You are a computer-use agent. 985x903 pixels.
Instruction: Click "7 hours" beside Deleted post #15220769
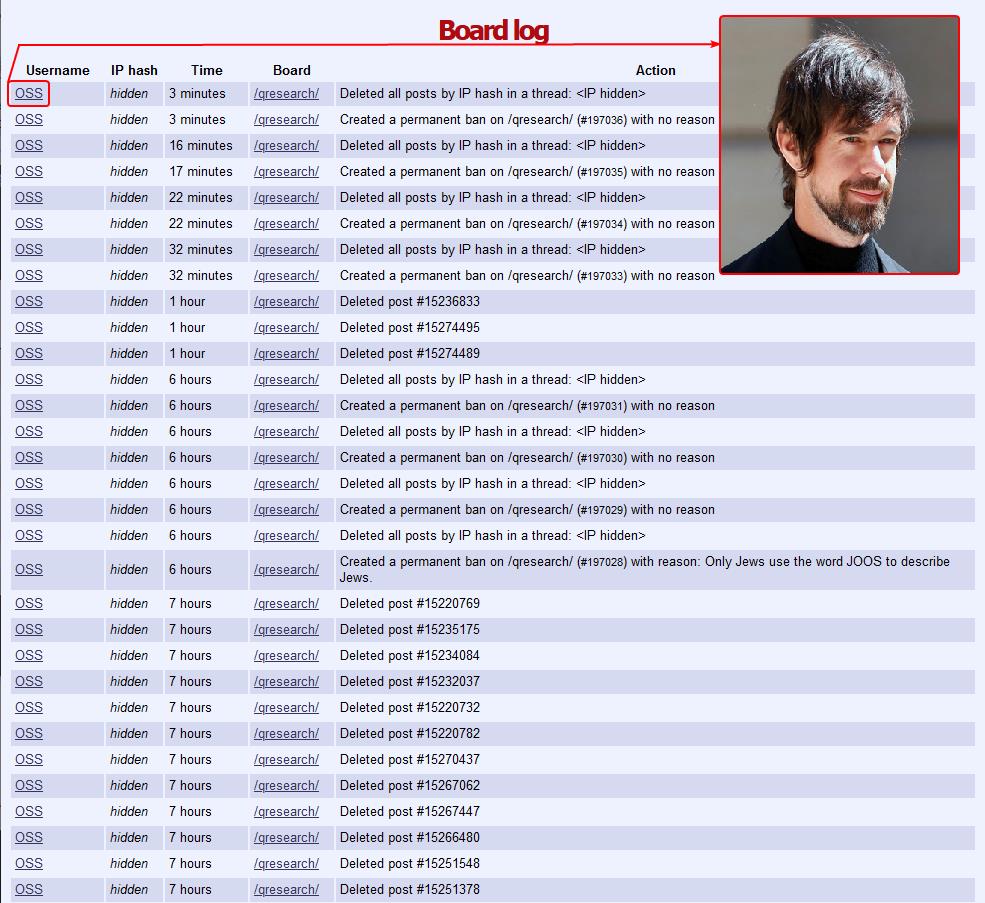coord(190,603)
